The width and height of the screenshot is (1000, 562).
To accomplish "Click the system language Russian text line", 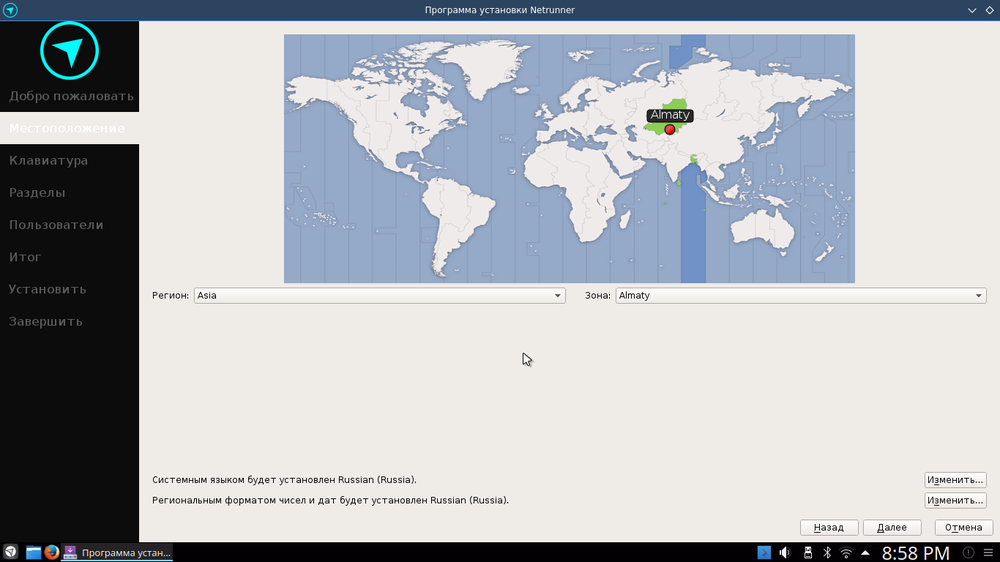I will [x=284, y=480].
